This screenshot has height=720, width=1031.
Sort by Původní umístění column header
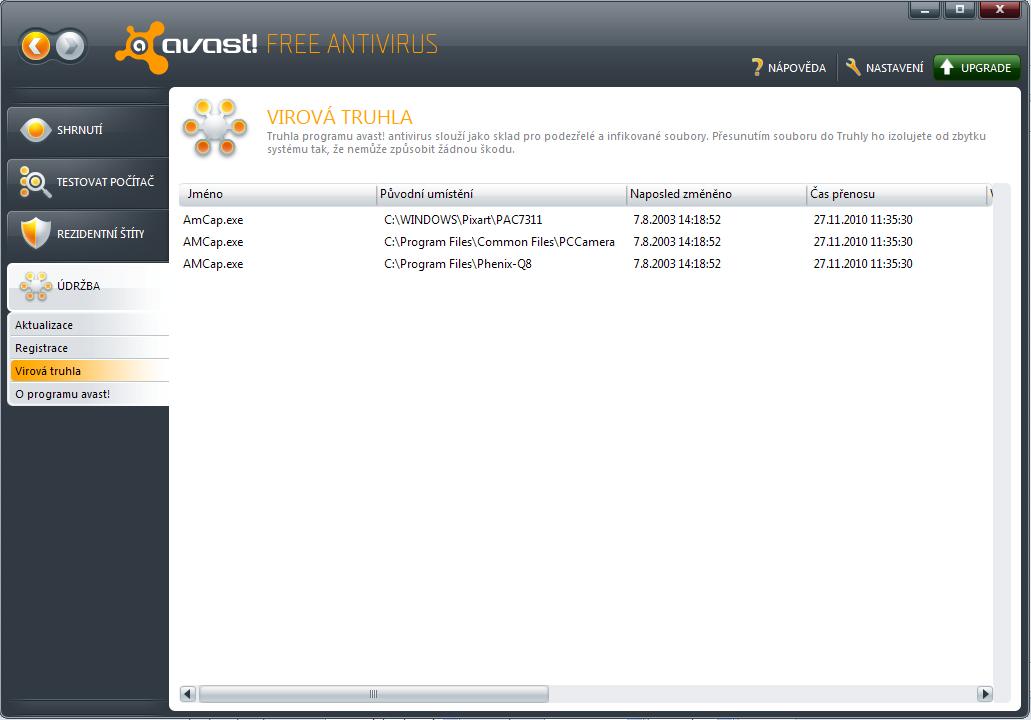pyautogui.click(x=500, y=194)
